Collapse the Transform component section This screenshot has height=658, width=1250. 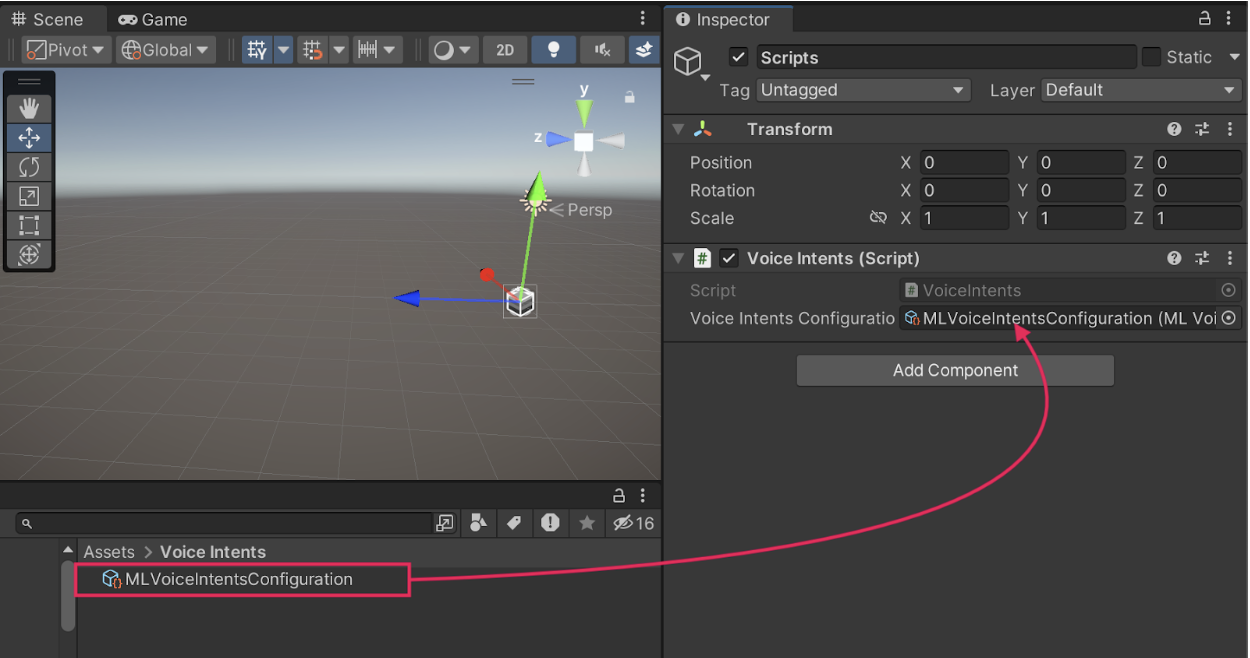click(679, 129)
